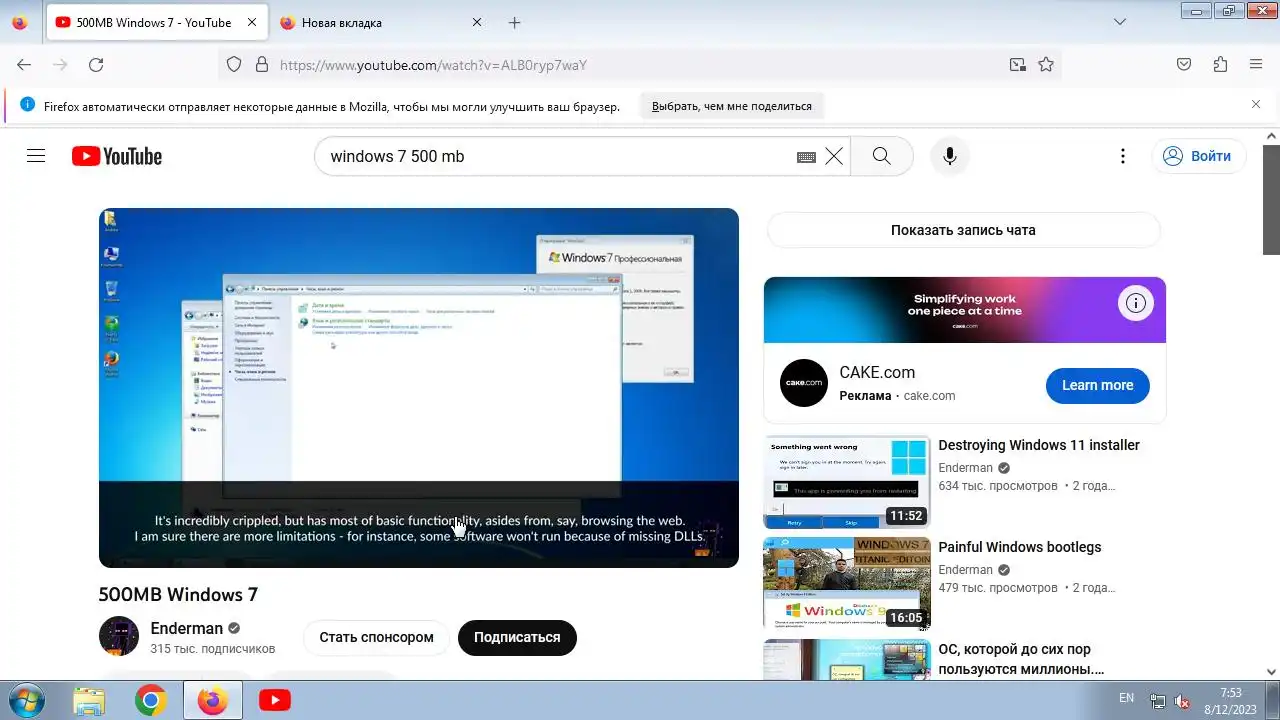Image resolution: width=1280 pixels, height=720 pixels.
Task: Click Выбрать, чем мне поделиться button
Action: click(732, 106)
